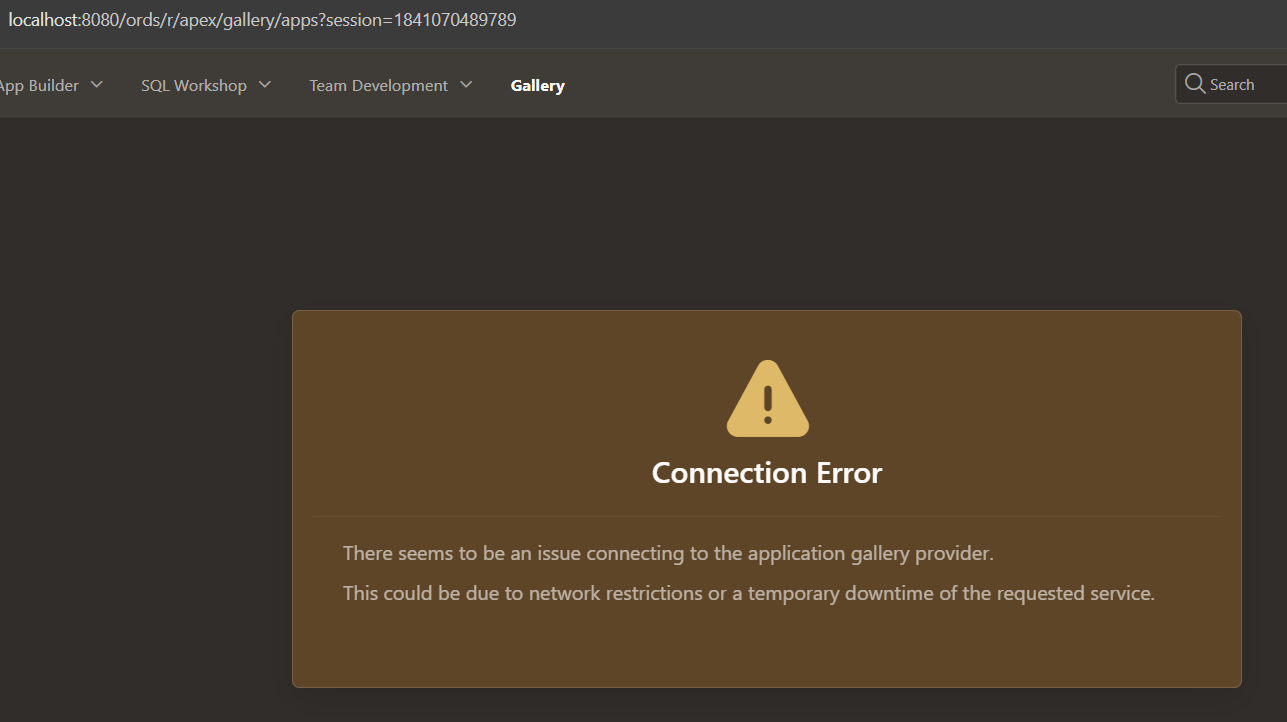Viewport: 1287px width, 722px height.
Task: Expand the App Builder dropdown chevron
Action: (x=97, y=85)
